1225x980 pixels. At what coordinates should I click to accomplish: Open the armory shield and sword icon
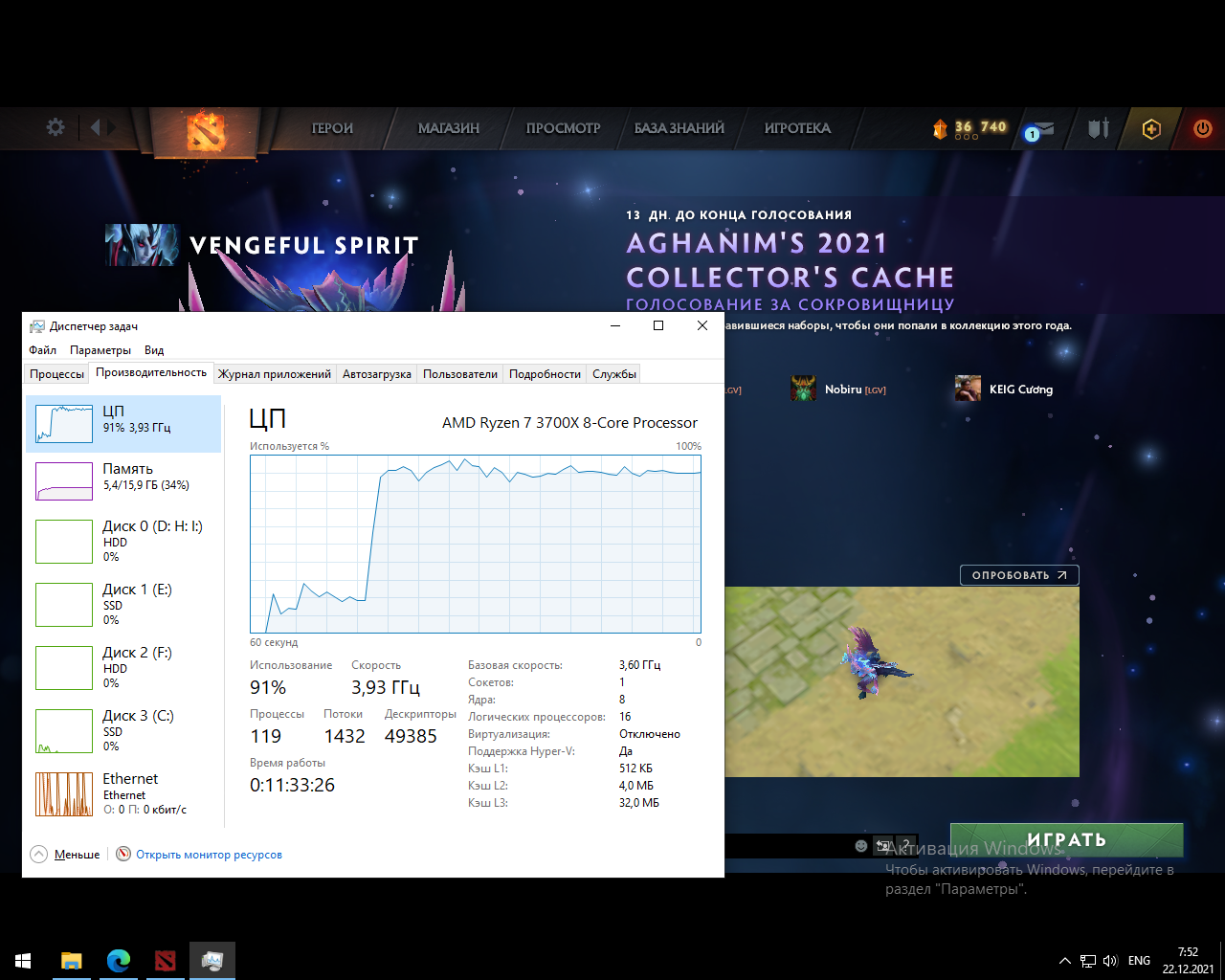tap(1099, 128)
